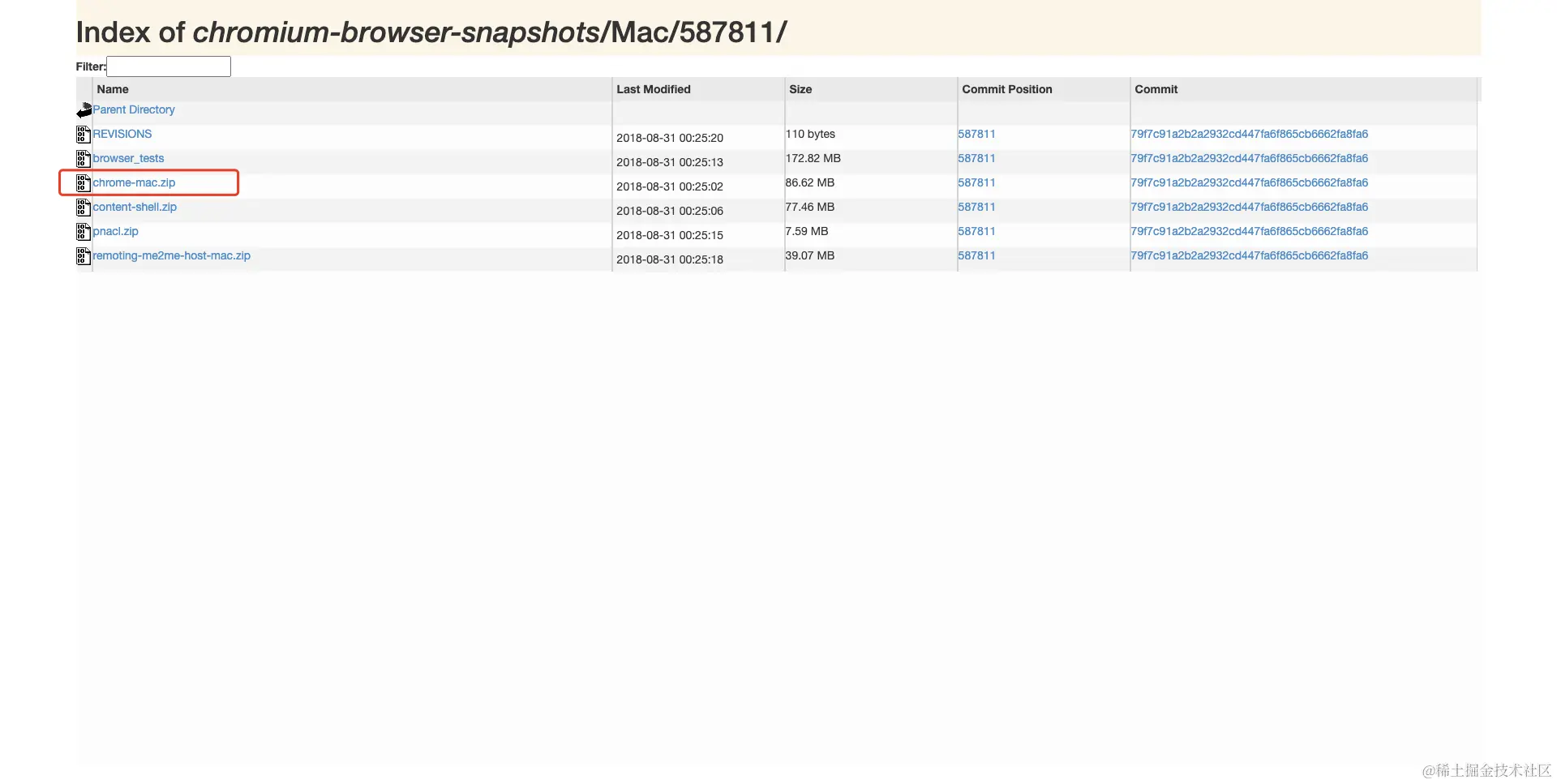Viewport: 1557px width, 784px height.
Task: Open the commit hash link in chrome-mac.zip row
Action: click(1249, 182)
